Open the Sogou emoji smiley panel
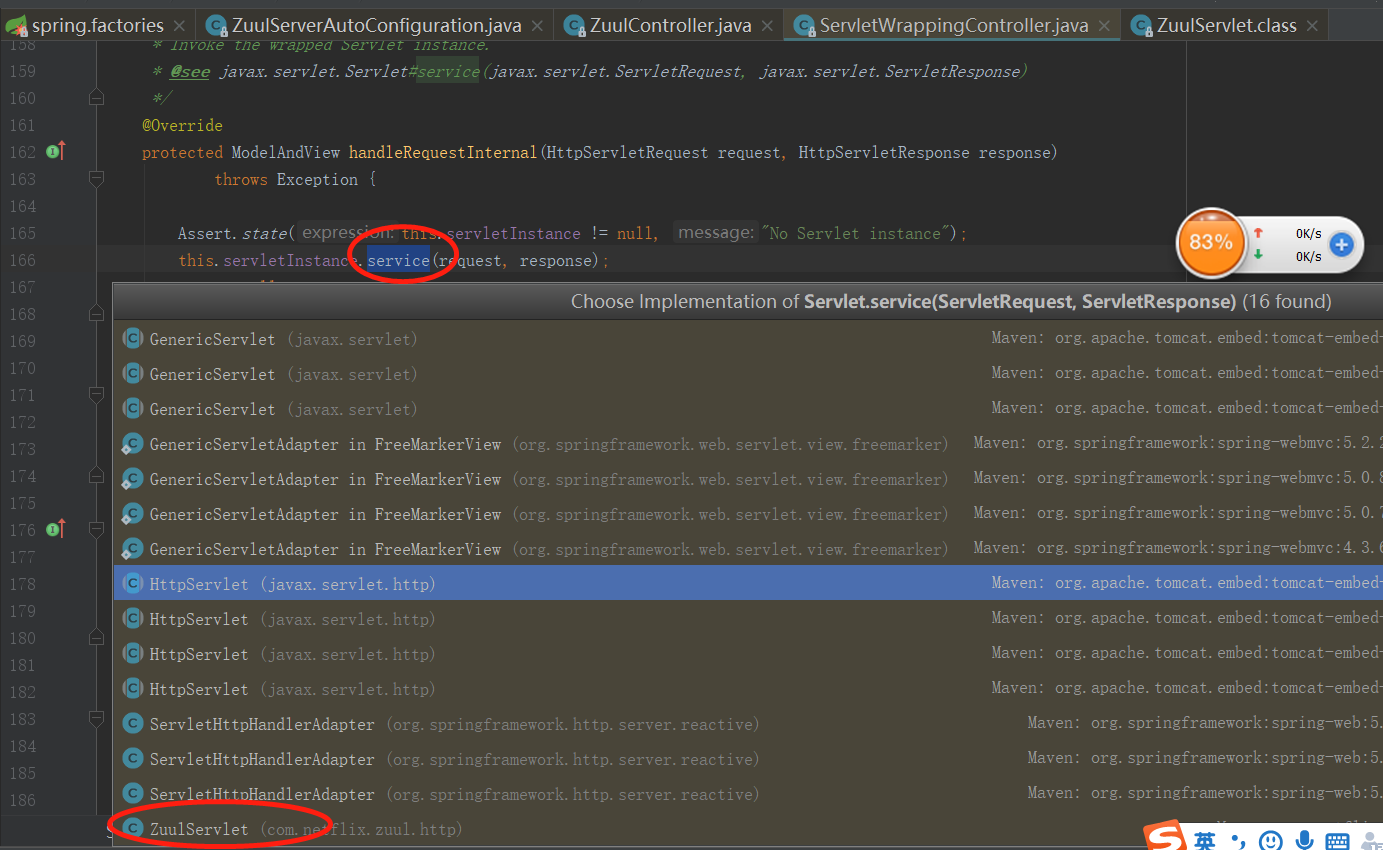1383x850 pixels. 1271,841
